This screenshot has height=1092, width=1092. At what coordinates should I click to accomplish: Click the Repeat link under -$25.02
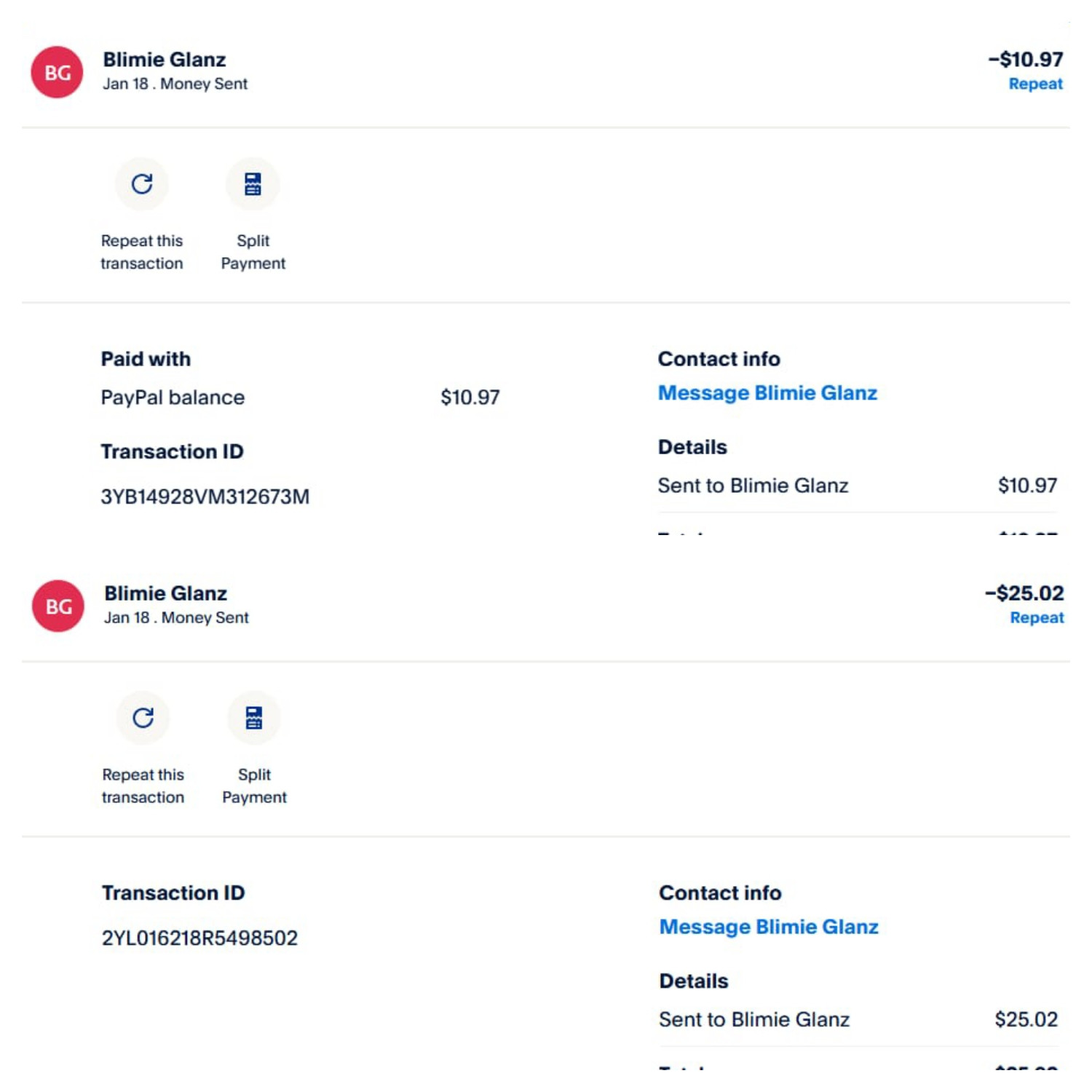click(1036, 617)
